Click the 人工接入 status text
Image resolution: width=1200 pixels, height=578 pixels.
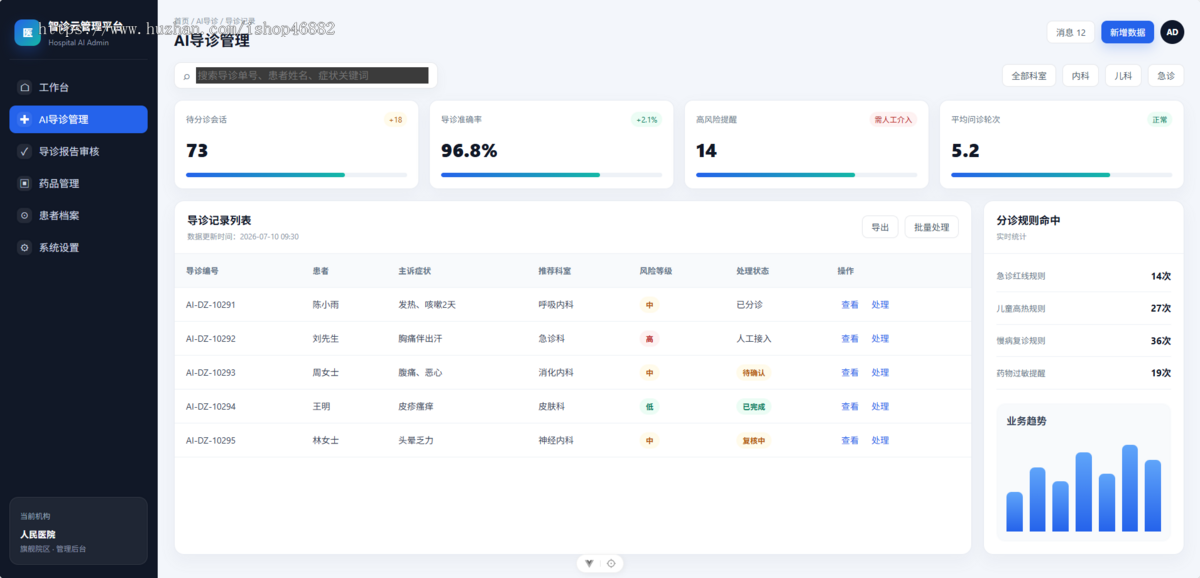pyautogui.click(x=753, y=339)
